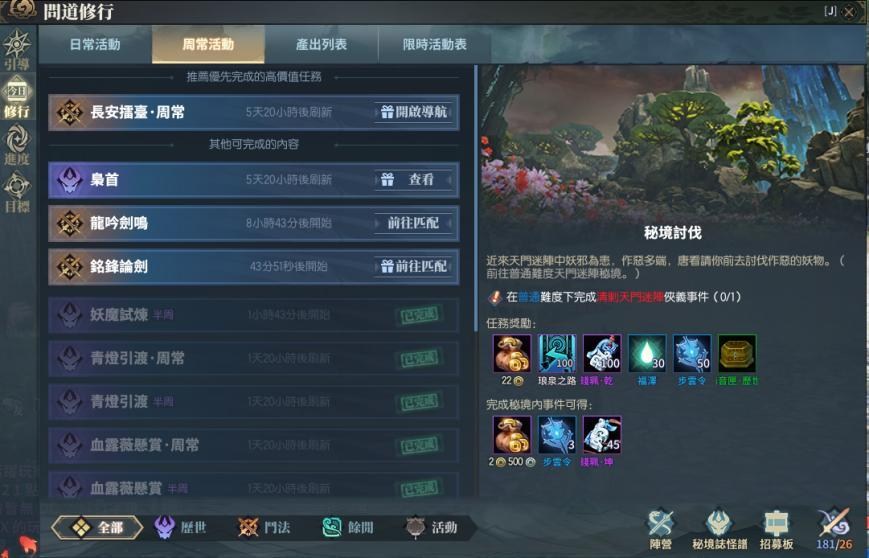Switch to the 產出列表 tab

321,44
